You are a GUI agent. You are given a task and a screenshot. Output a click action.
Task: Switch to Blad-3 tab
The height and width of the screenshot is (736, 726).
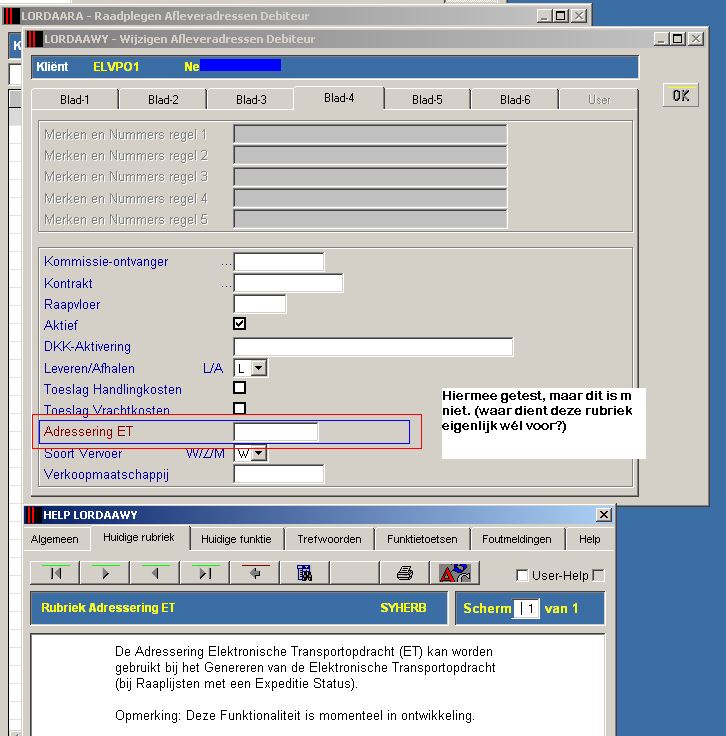(251, 100)
